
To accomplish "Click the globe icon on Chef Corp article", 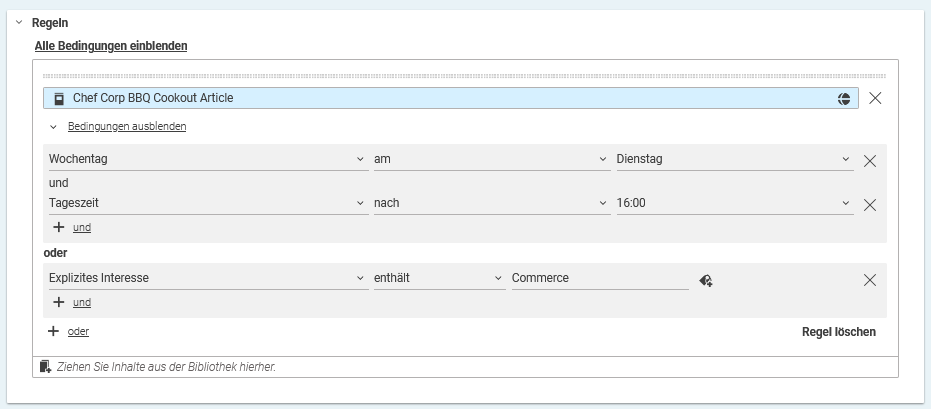I will tap(844, 98).
